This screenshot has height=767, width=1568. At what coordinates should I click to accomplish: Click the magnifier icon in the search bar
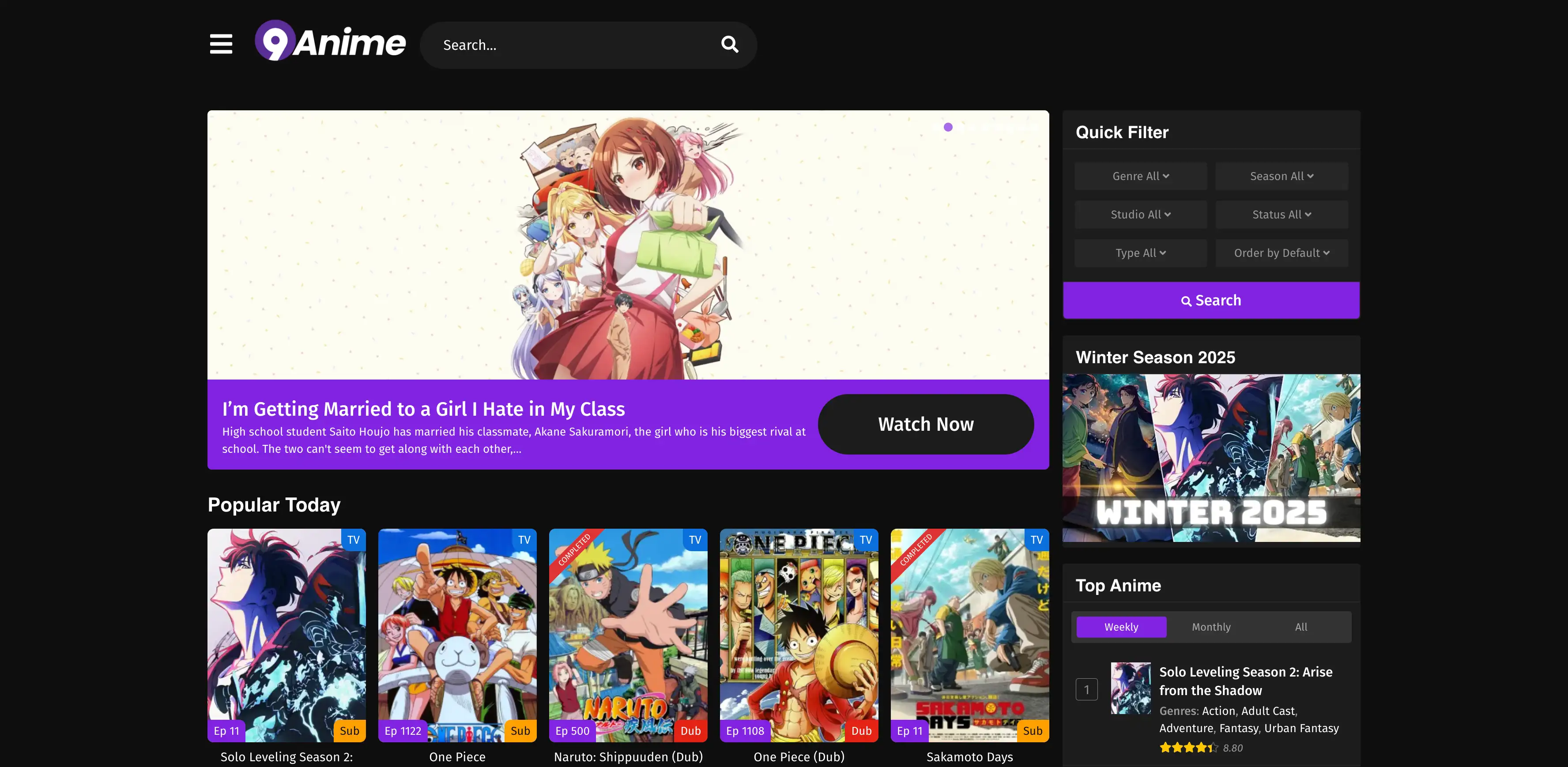click(729, 45)
